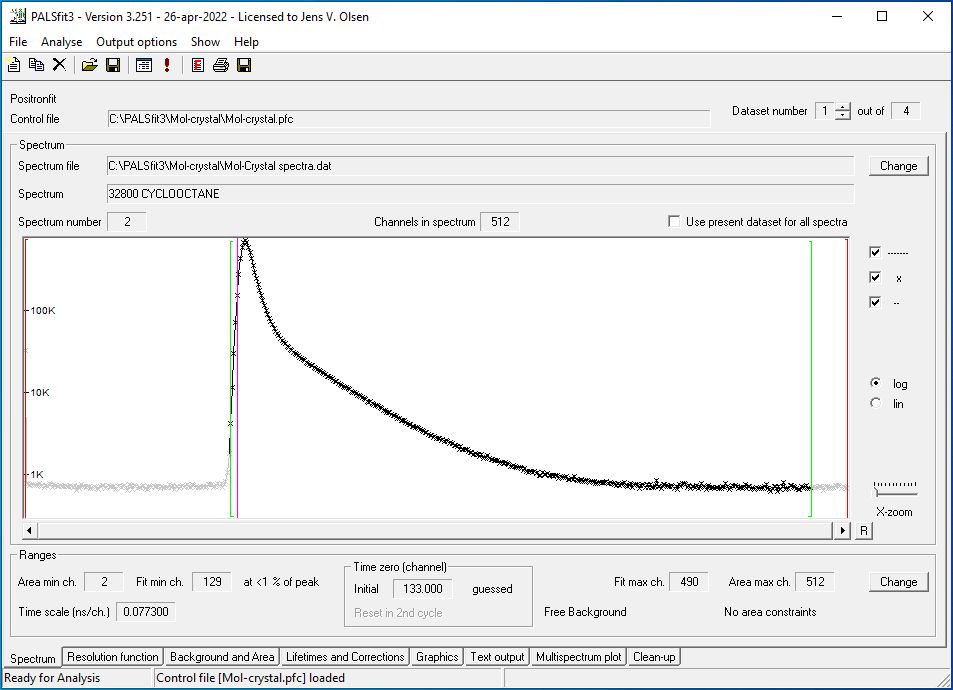The image size is (953, 690).
Task: Click the Change button in the Ranges section
Action: tap(897, 581)
